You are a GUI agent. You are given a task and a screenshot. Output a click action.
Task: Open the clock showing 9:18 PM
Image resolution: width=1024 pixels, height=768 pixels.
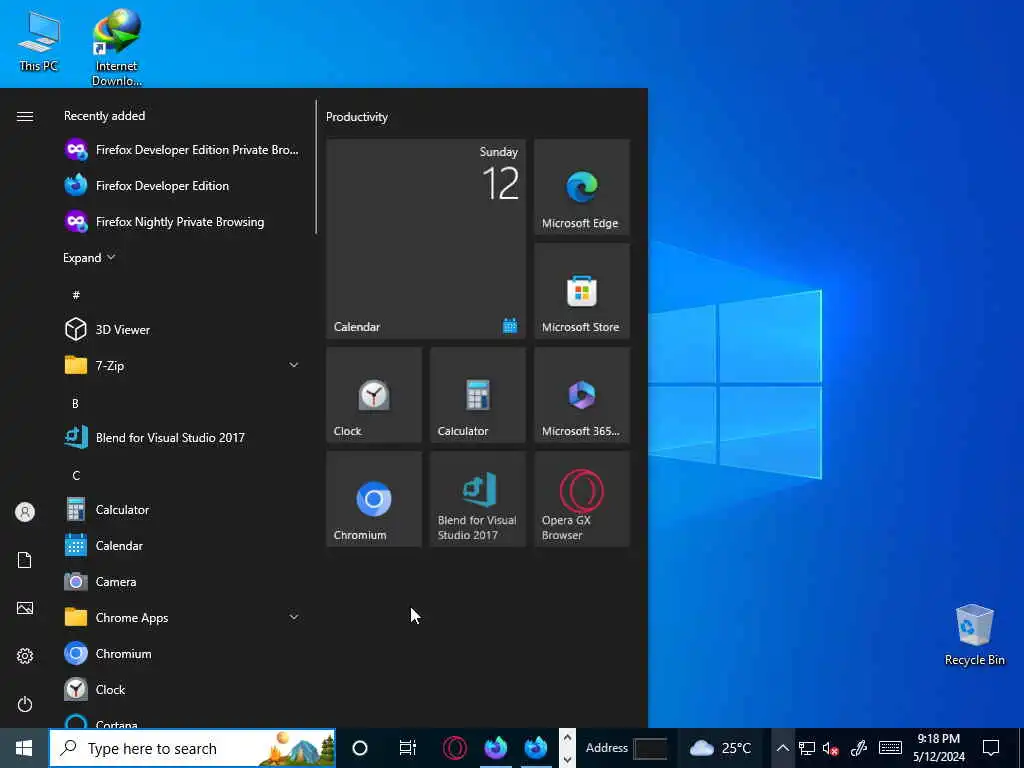point(938,748)
